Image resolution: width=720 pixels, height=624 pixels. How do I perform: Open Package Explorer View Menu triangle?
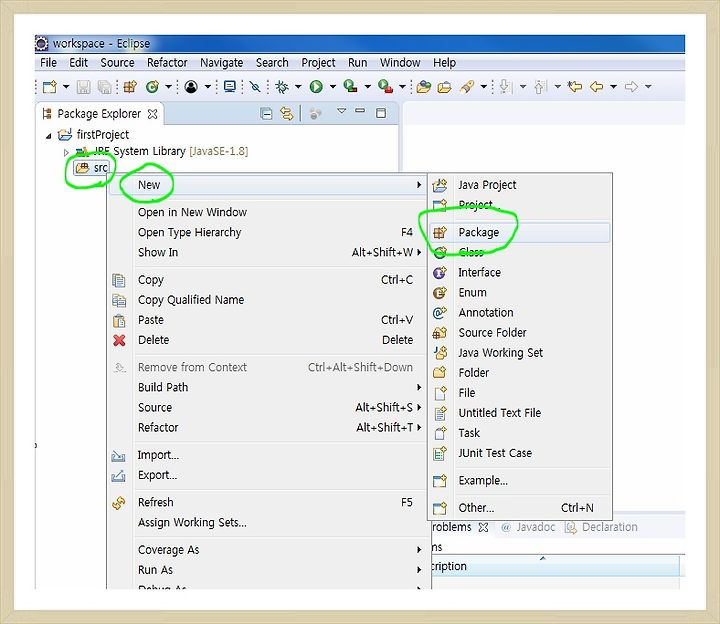pyautogui.click(x=341, y=111)
